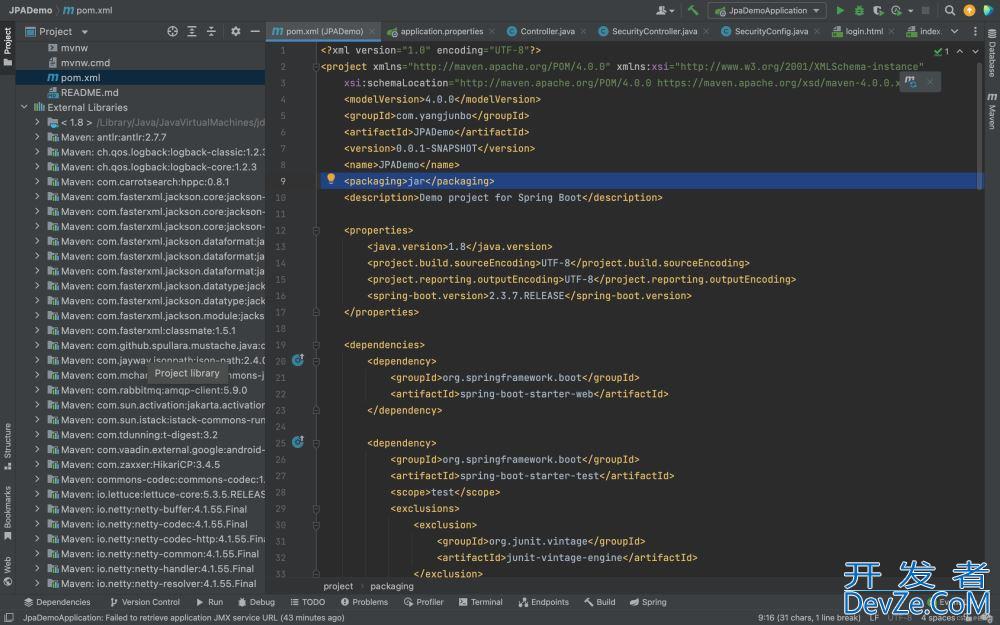This screenshot has width=1000, height=625.
Task: Open the Terminal tool window tab
Action: tap(480, 601)
